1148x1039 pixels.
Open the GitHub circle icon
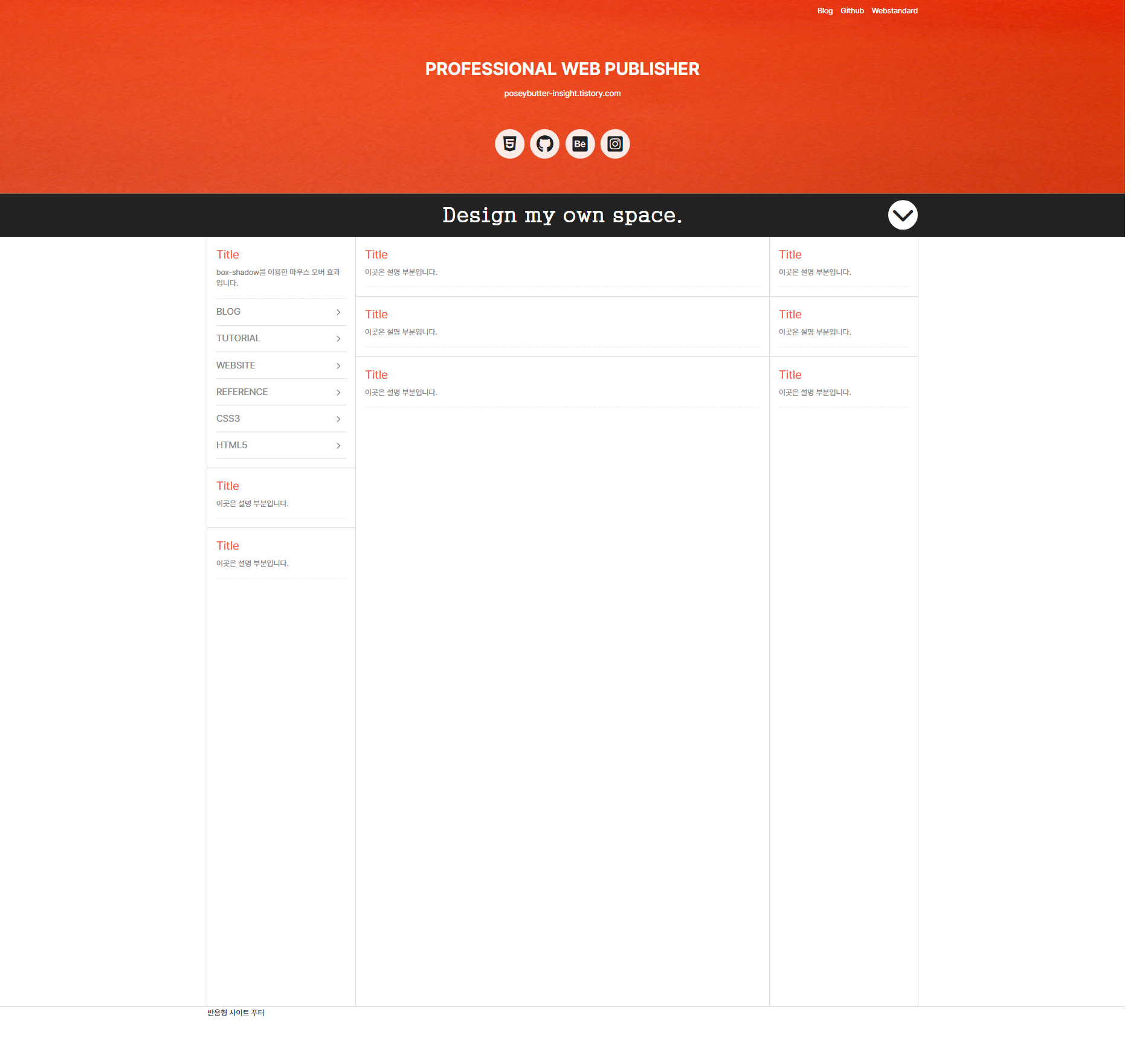pos(544,144)
